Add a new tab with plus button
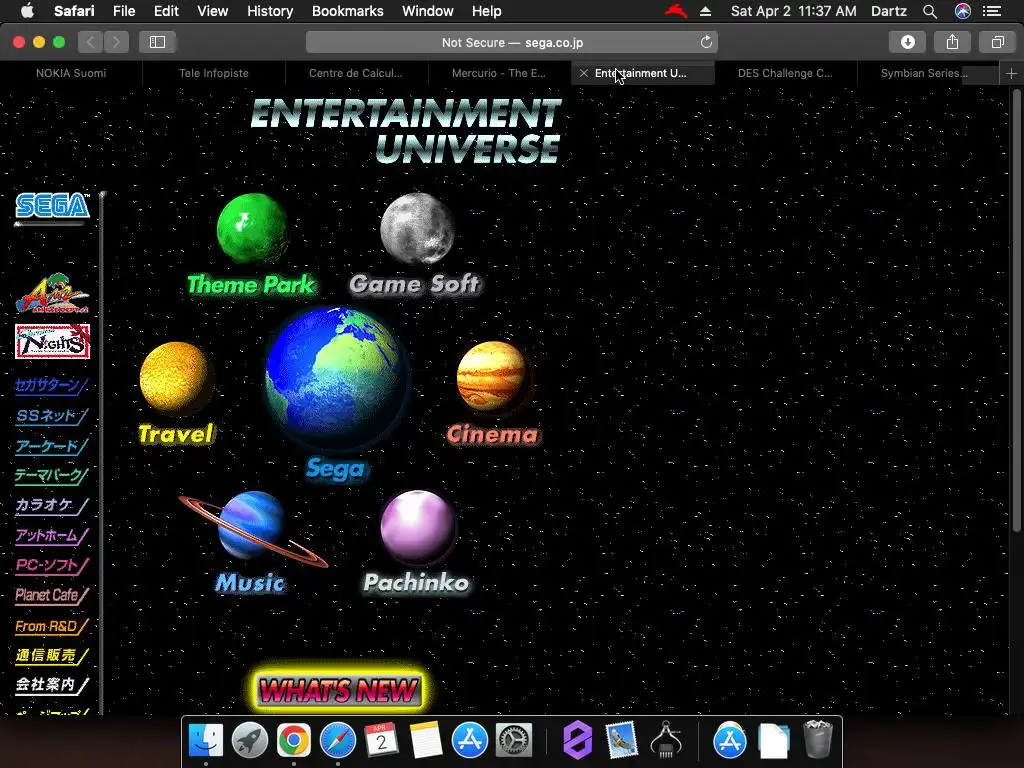Image resolution: width=1024 pixels, height=768 pixels. pos(1011,74)
